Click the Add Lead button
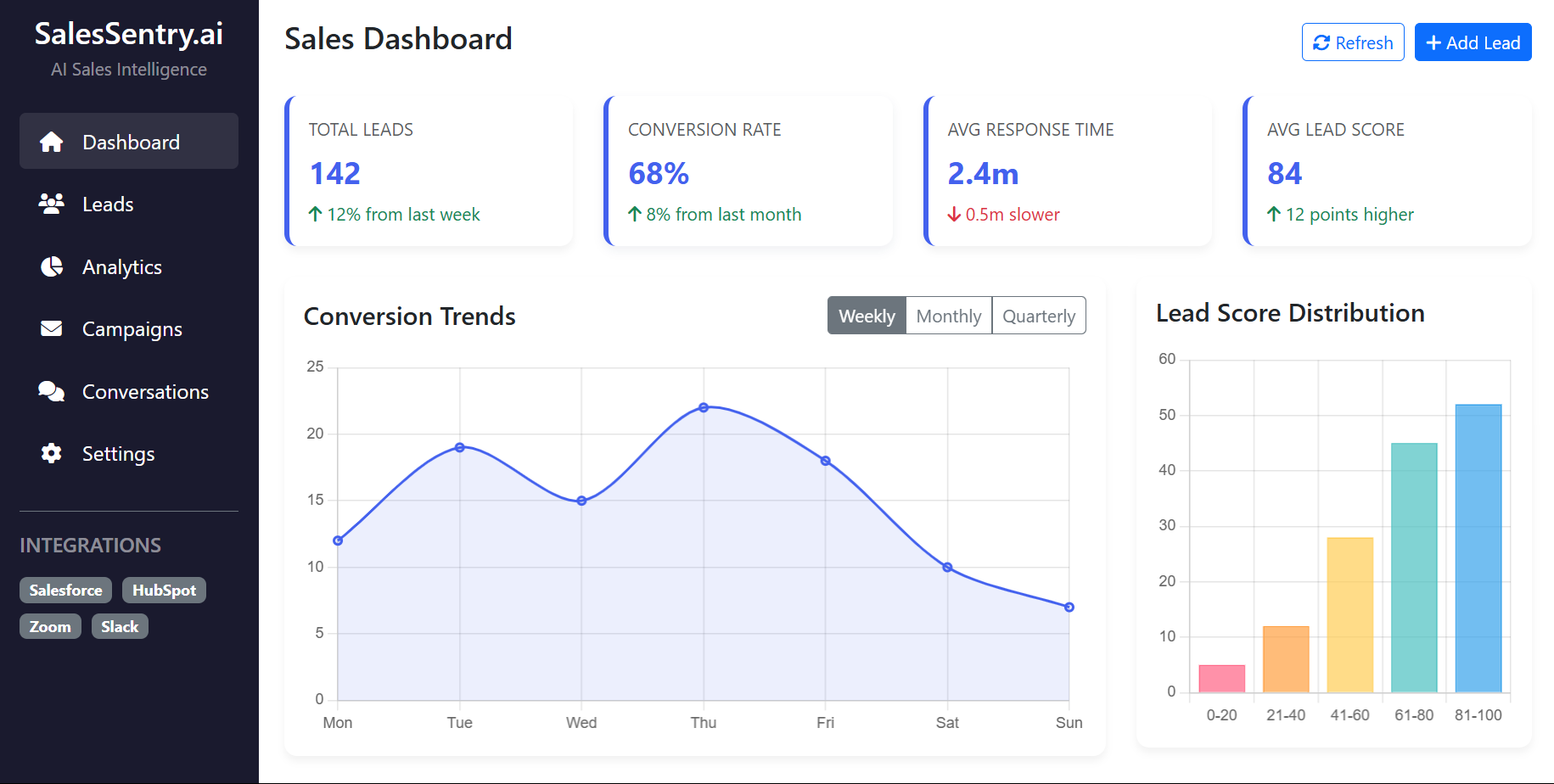The image size is (1554, 784). 1473,42
